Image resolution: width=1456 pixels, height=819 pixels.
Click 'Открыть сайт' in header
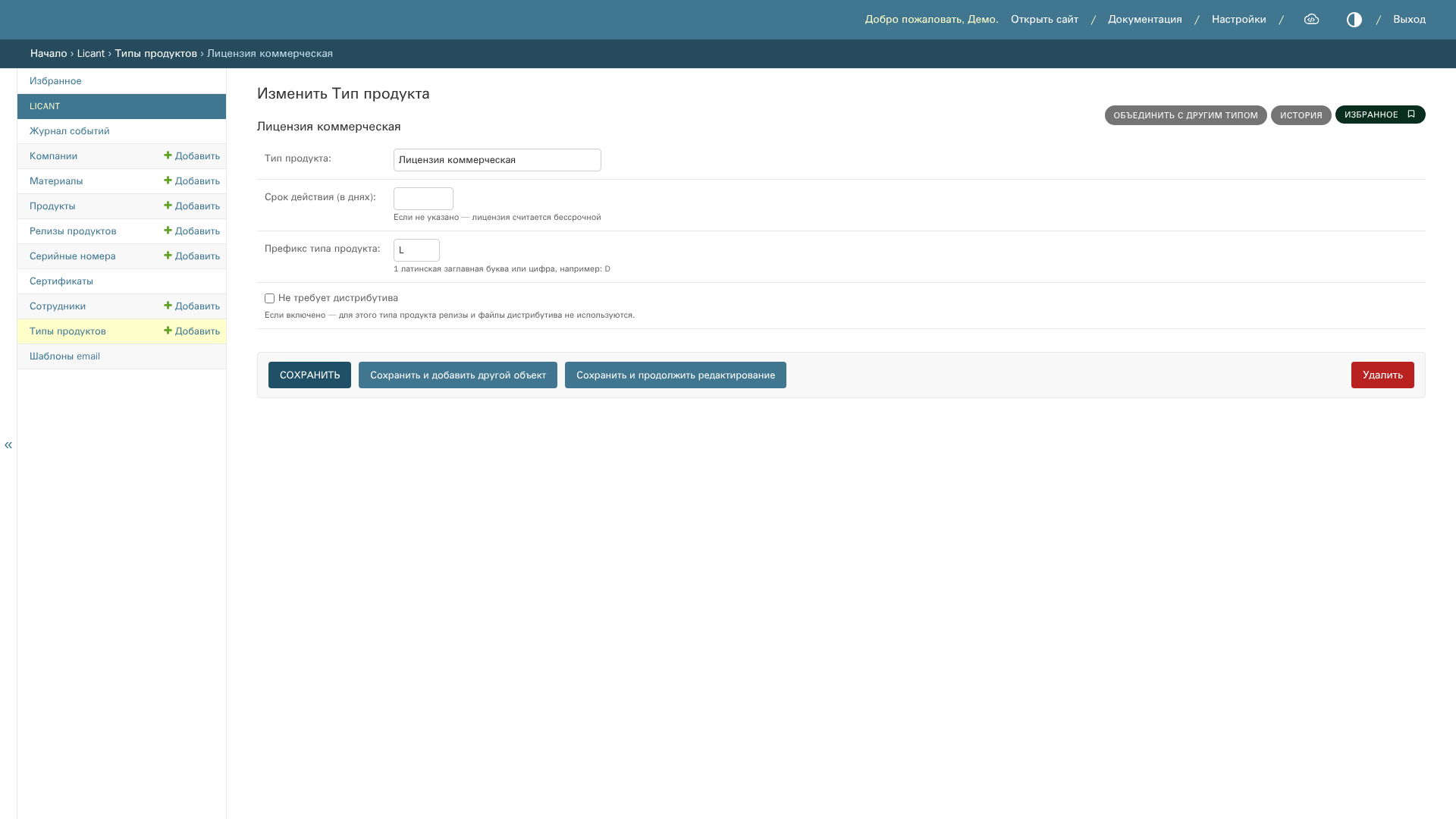tap(1044, 20)
